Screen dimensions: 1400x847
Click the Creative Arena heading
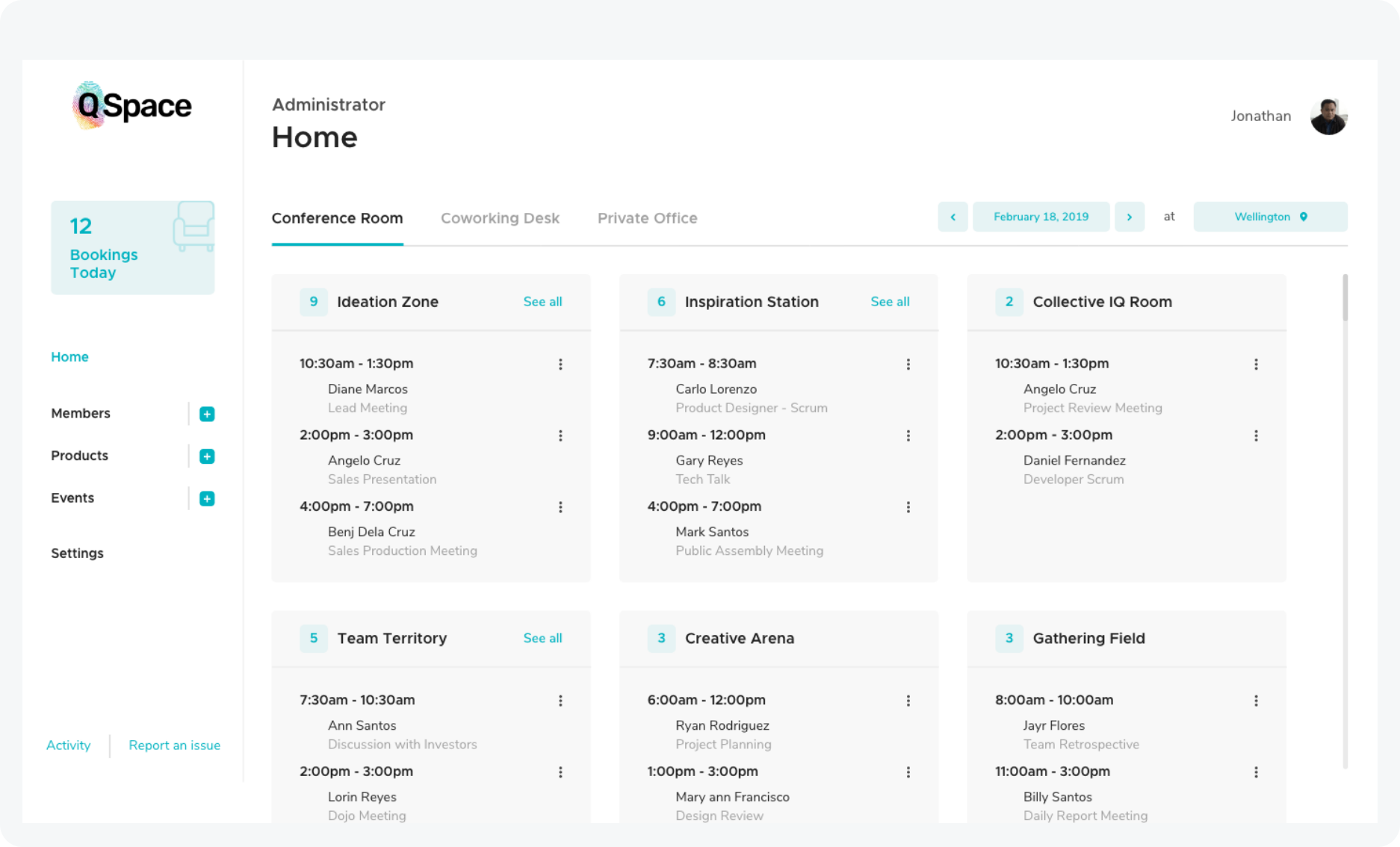pyautogui.click(x=740, y=639)
